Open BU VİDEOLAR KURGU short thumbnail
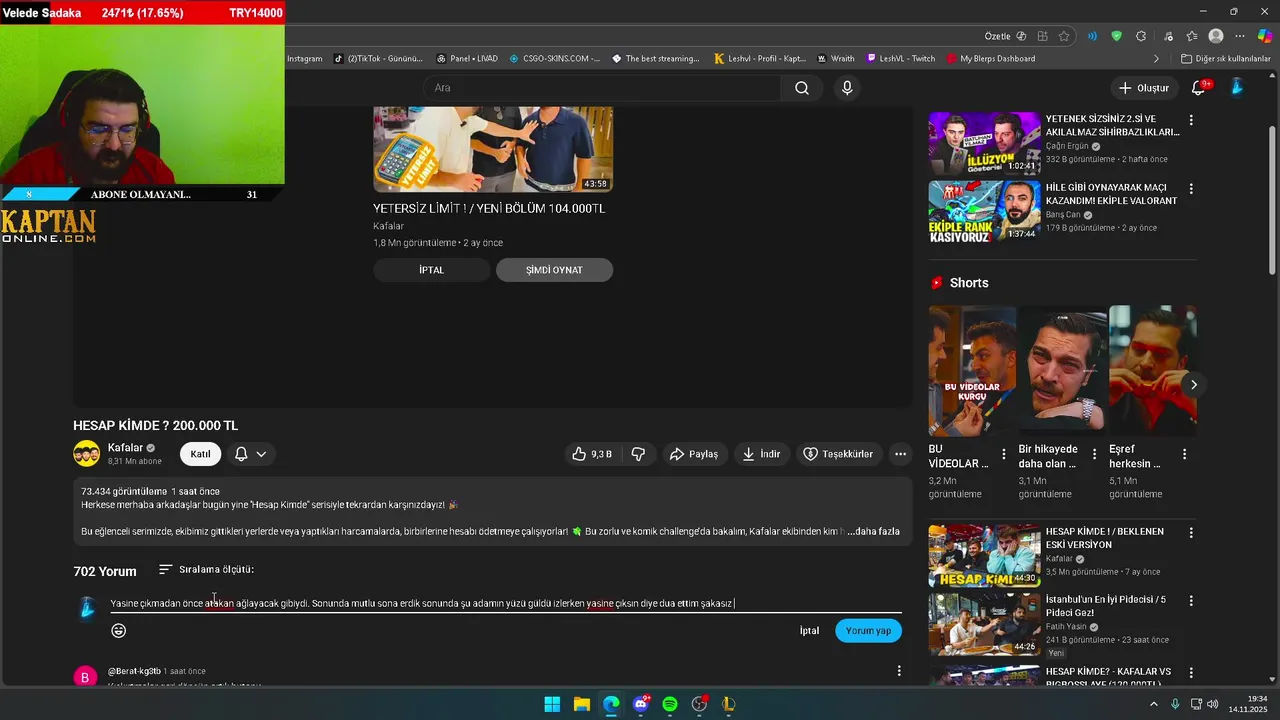The image size is (1280, 720). coord(972,370)
